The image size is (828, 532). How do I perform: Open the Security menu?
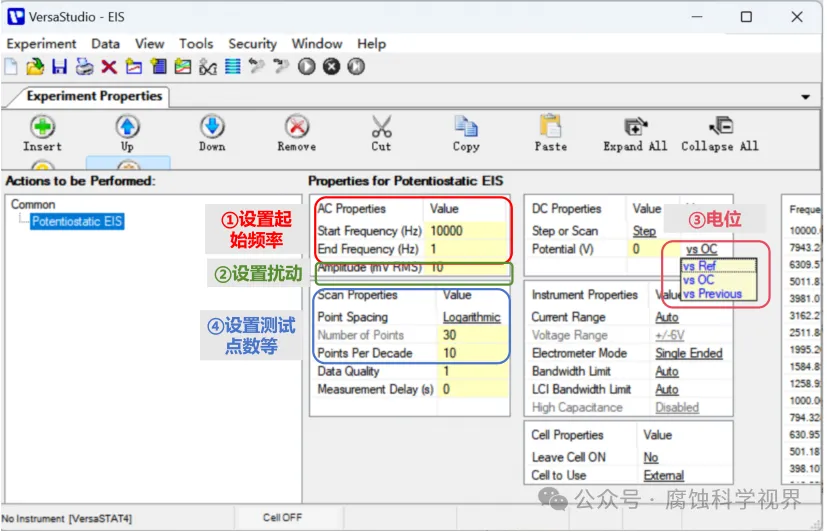tap(252, 44)
